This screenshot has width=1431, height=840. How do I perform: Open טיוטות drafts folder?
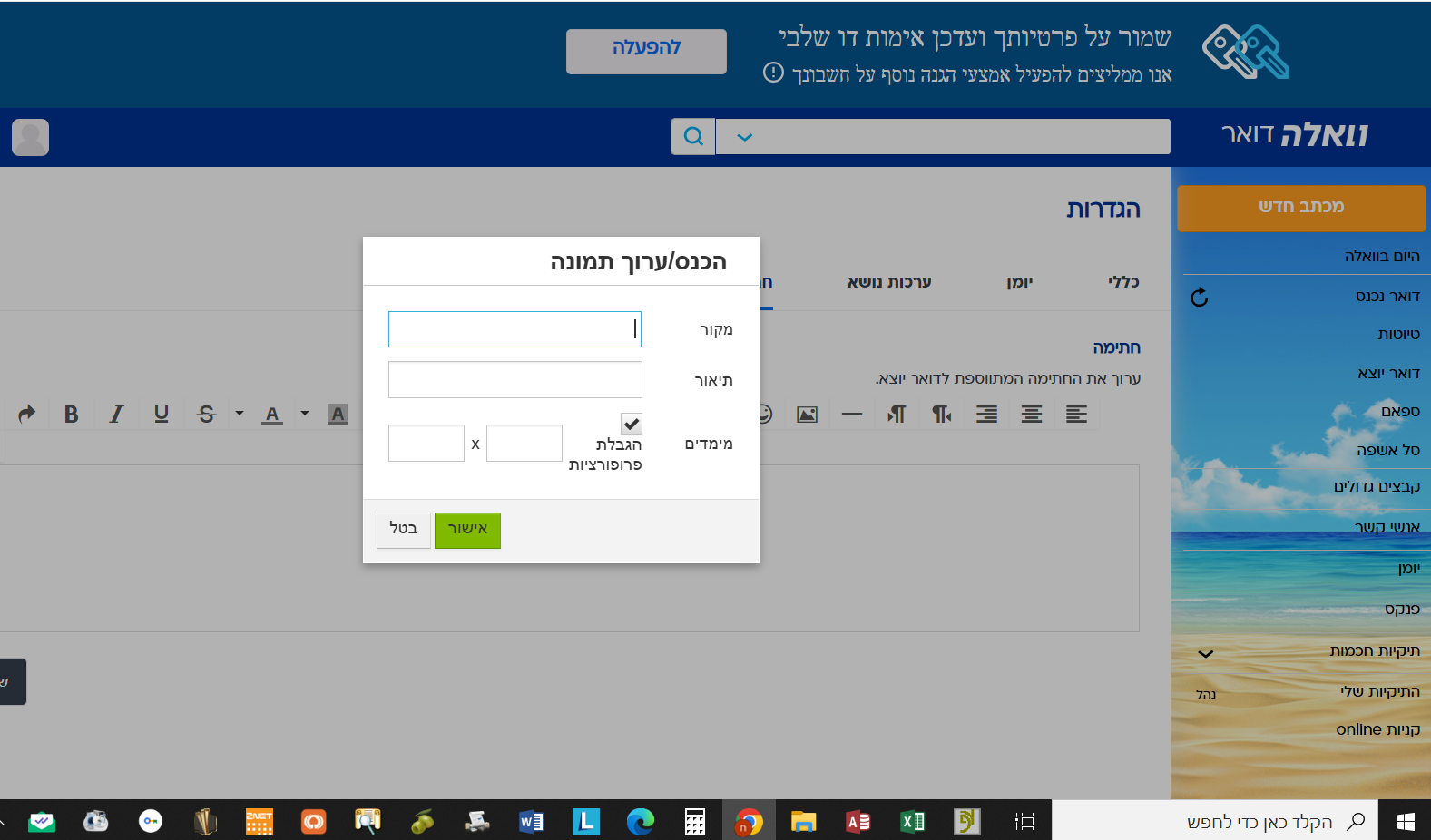pyautogui.click(x=1398, y=334)
